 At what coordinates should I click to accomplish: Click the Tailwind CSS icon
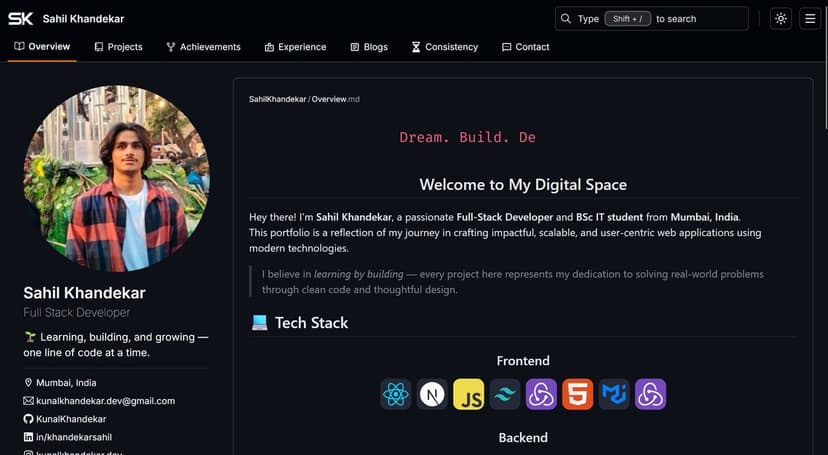click(505, 394)
